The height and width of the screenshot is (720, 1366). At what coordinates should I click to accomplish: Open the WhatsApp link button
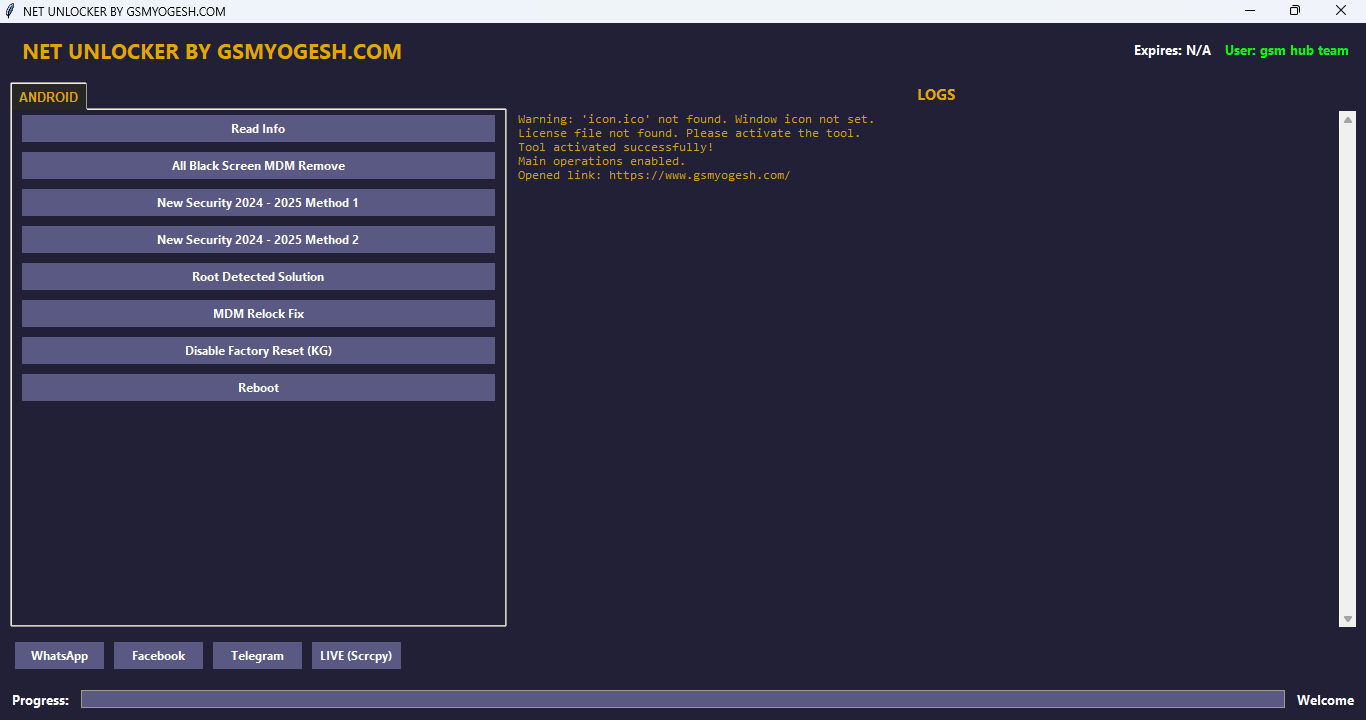point(59,656)
